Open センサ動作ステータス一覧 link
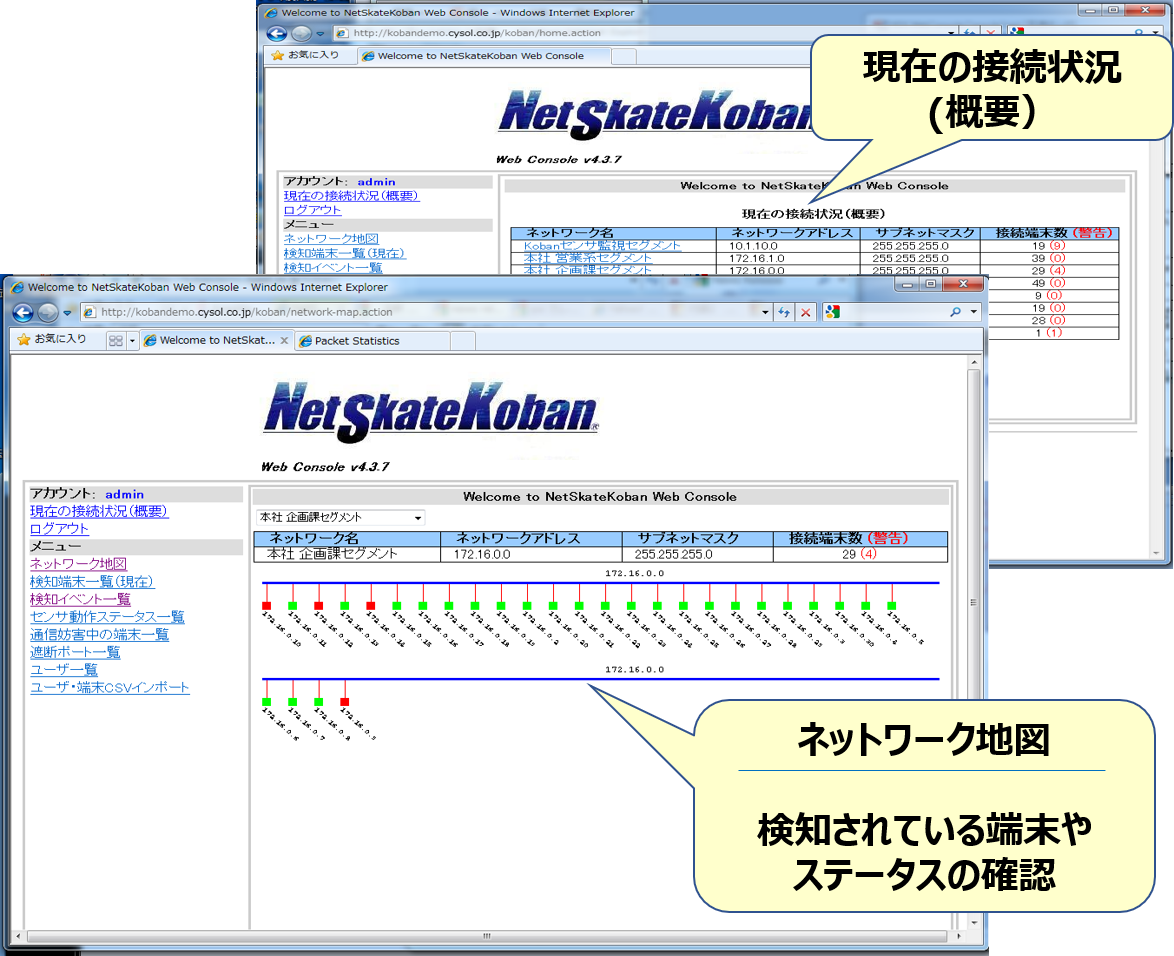Screen dimensions: 1174x956 (107, 617)
